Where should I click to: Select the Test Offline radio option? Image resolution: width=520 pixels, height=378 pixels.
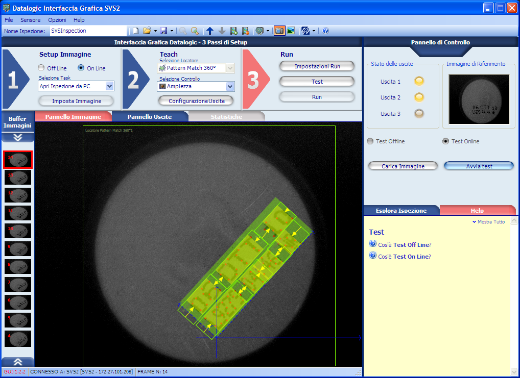pos(370,141)
